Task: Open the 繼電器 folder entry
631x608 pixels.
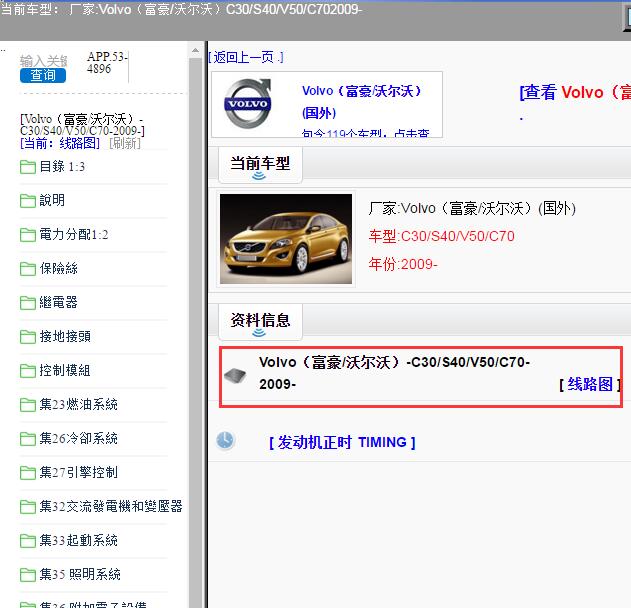Action: tap(58, 302)
